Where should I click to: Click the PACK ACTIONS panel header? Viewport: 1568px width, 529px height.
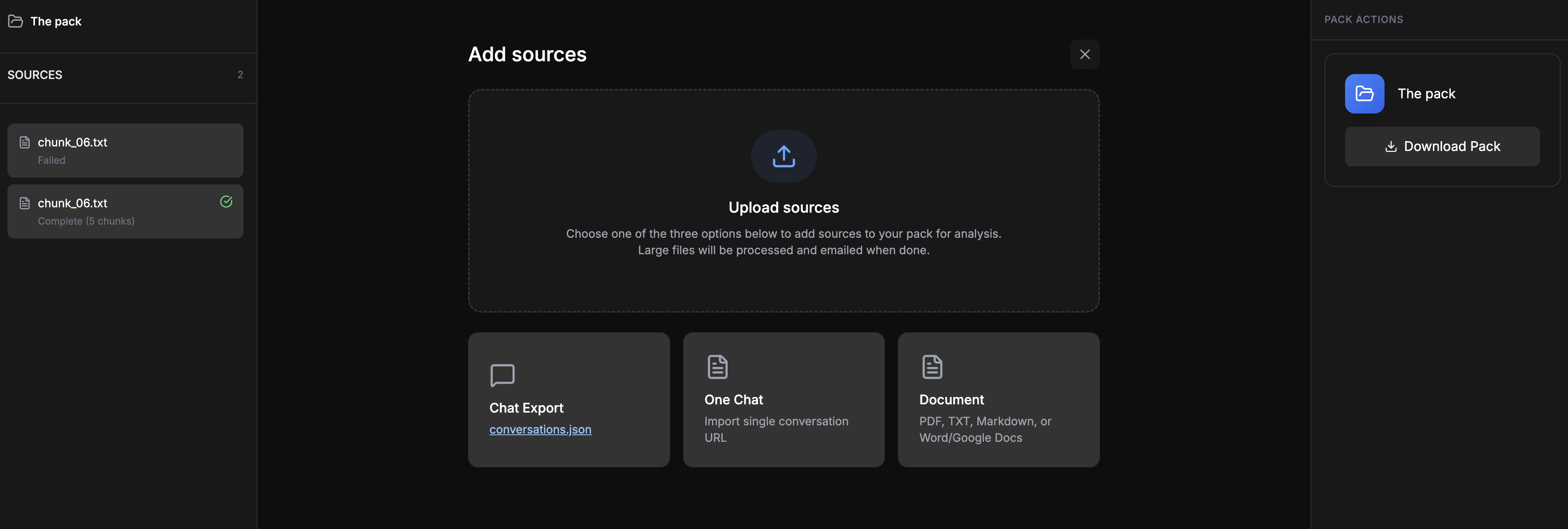click(x=1363, y=19)
